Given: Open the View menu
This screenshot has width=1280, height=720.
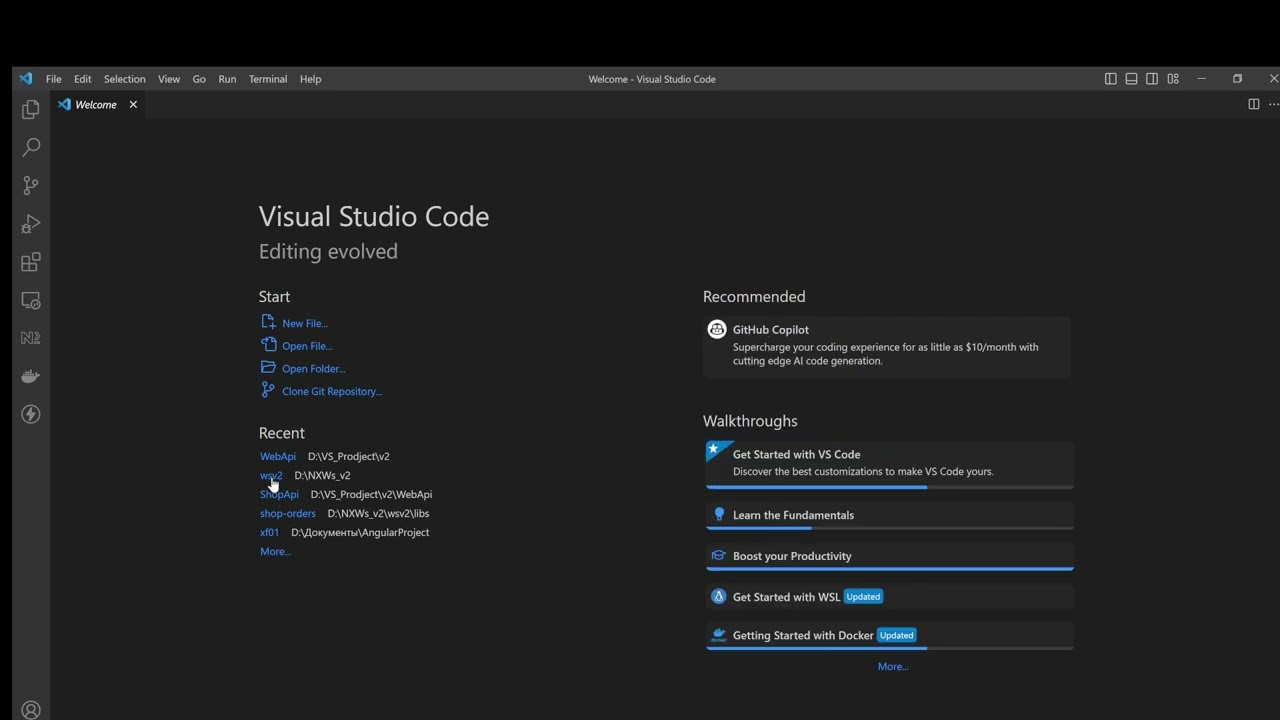Looking at the screenshot, I should [x=169, y=79].
